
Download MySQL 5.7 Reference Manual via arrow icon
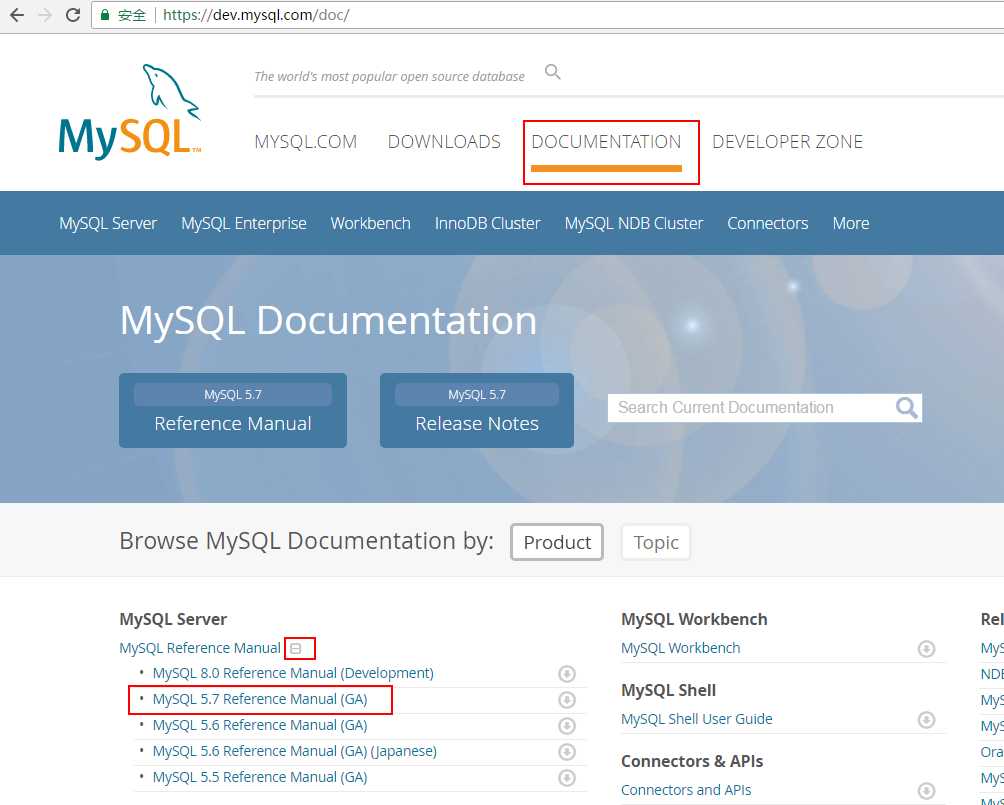coord(567,700)
